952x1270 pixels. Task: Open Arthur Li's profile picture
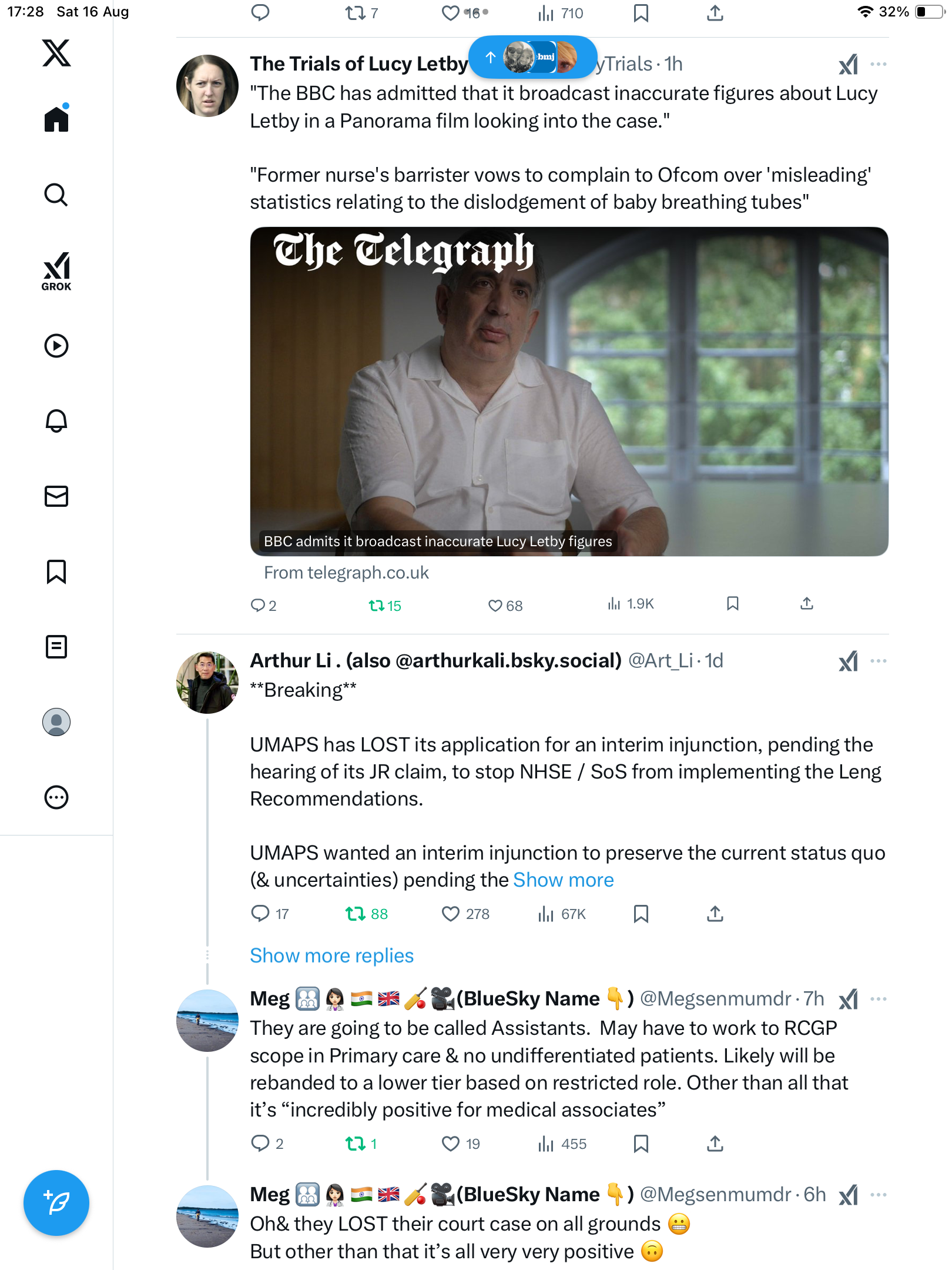click(207, 683)
